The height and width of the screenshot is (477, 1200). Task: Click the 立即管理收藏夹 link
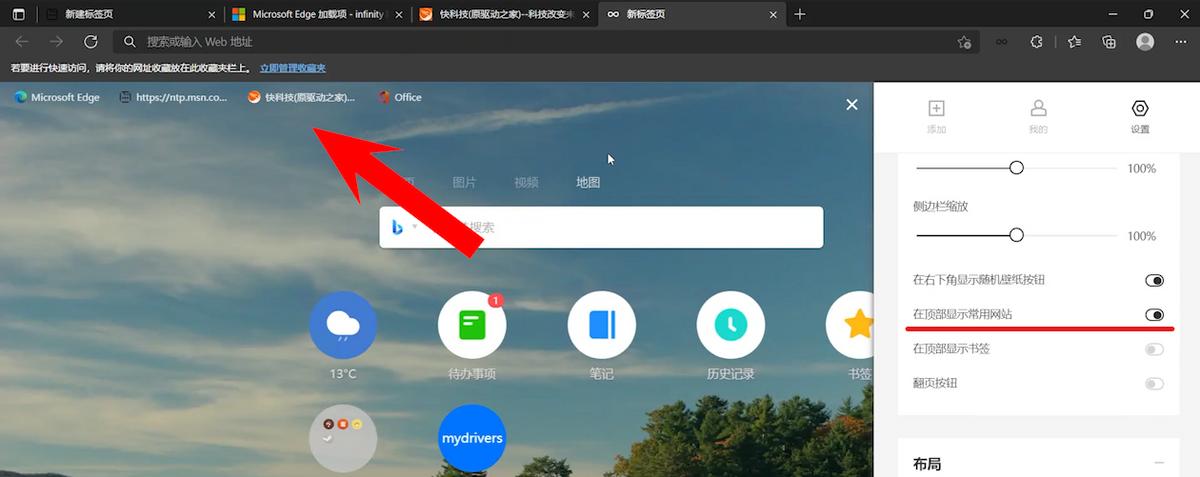point(293,68)
